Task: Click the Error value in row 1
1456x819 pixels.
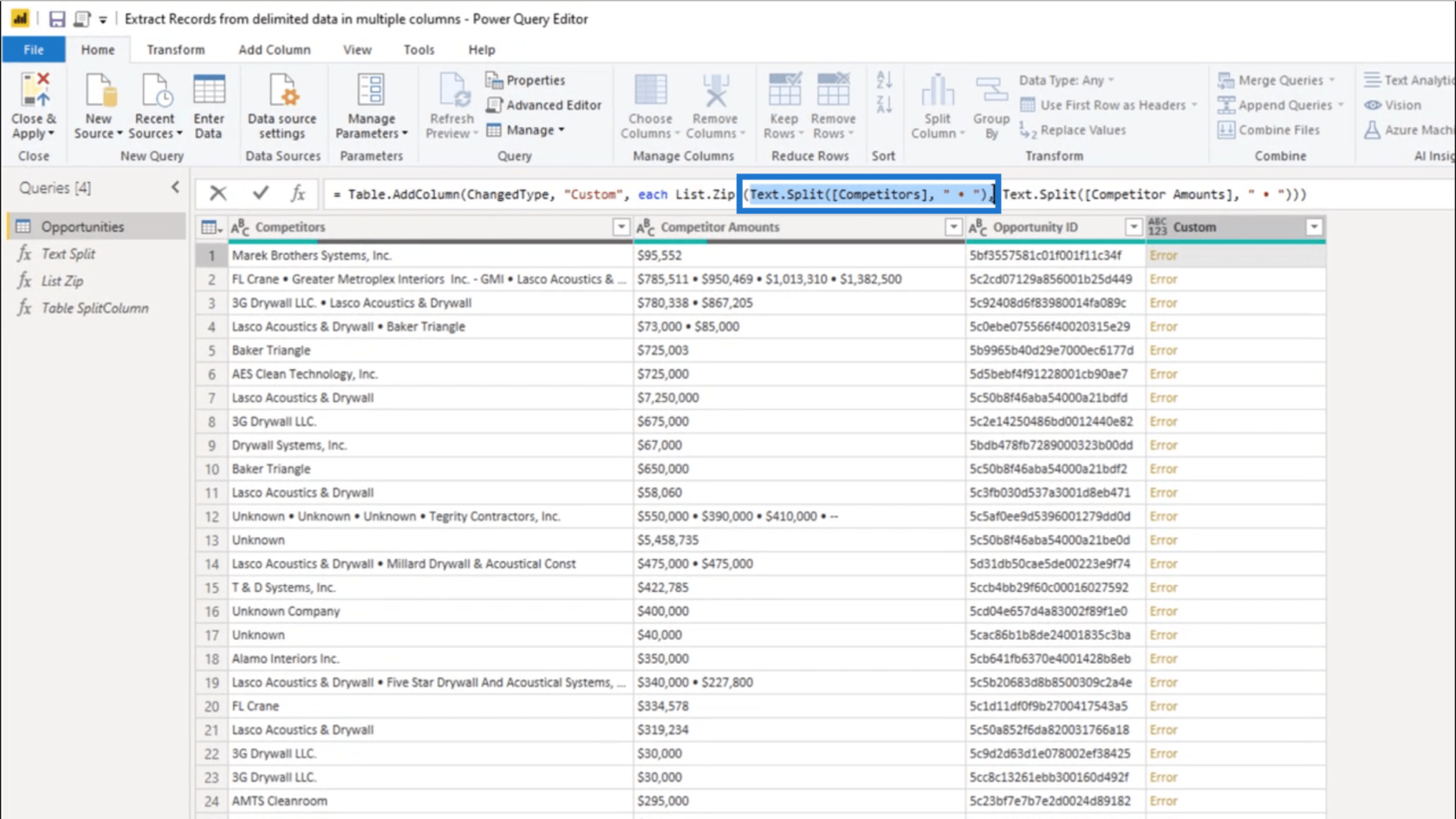Action: (x=1163, y=256)
